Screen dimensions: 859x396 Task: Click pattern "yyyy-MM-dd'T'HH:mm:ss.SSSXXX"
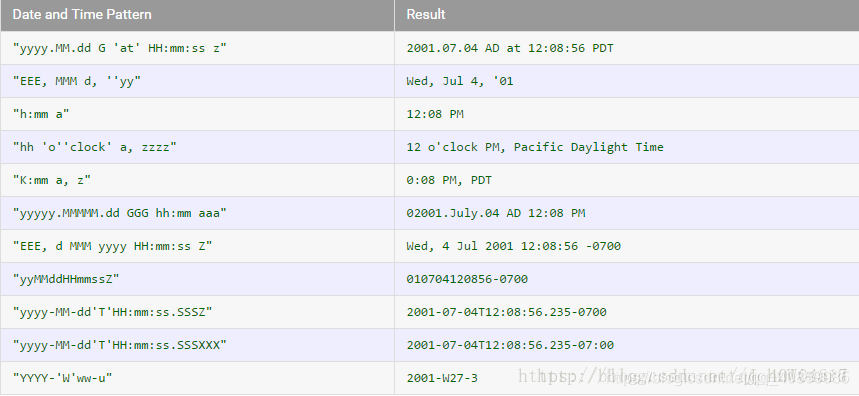(119, 345)
